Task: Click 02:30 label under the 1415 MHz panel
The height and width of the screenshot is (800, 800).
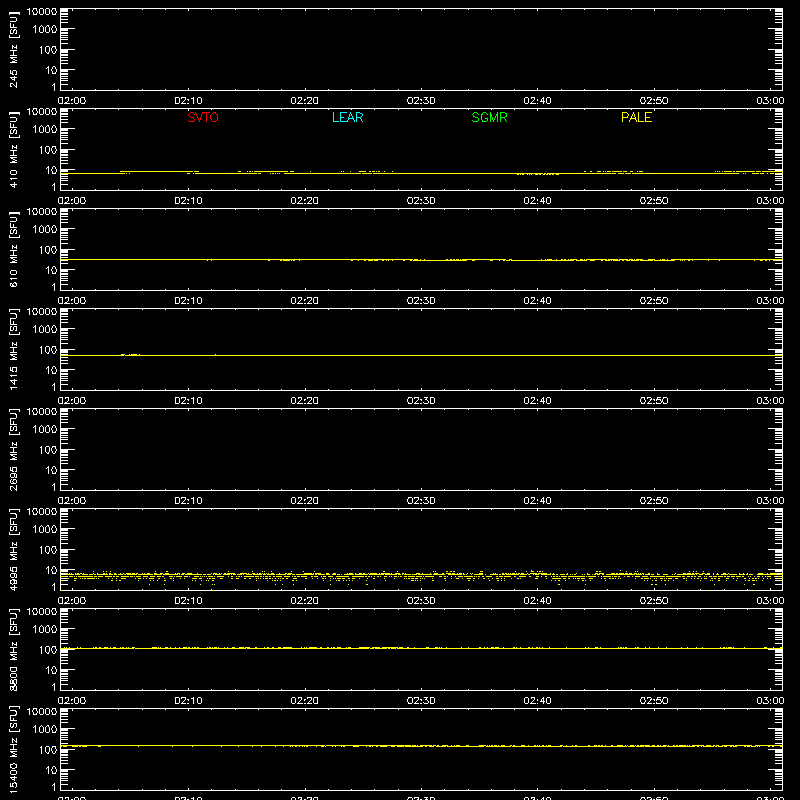Action: 421,401
